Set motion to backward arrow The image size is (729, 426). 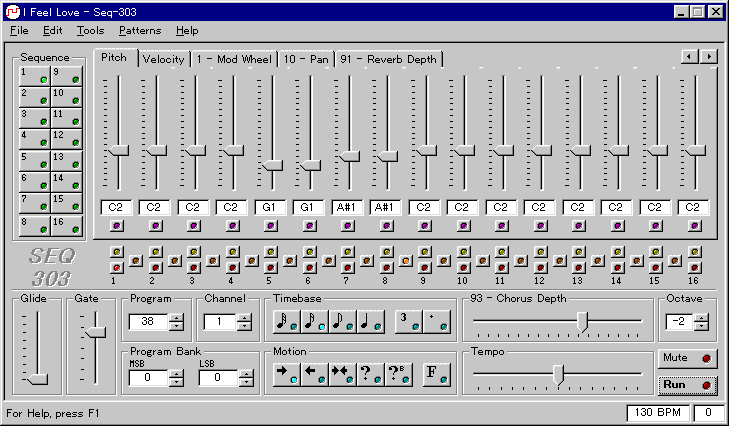(315, 375)
